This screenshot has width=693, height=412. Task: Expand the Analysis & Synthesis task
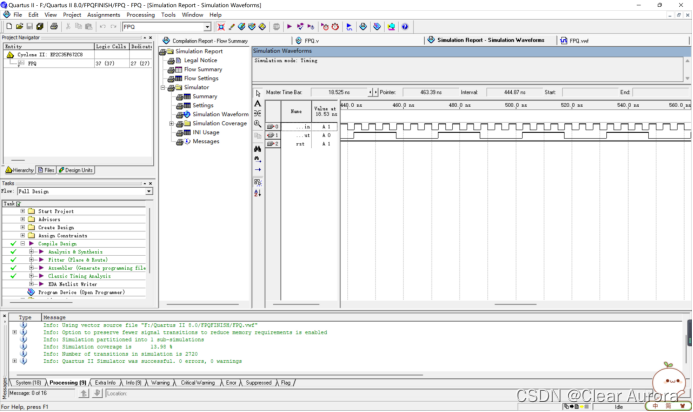click(x=31, y=252)
